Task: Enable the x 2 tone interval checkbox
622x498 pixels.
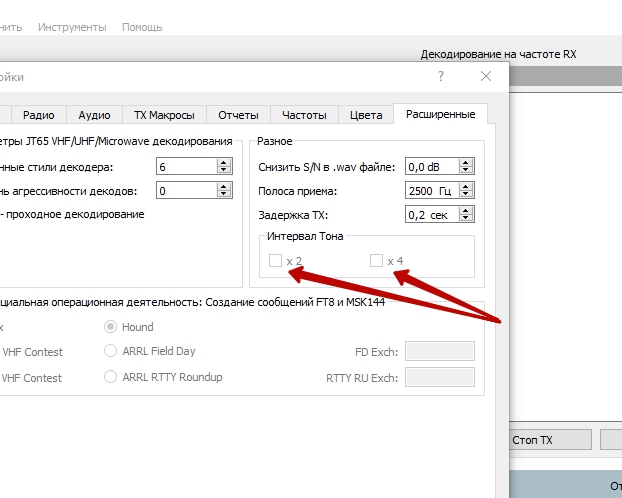Action: click(275, 261)
